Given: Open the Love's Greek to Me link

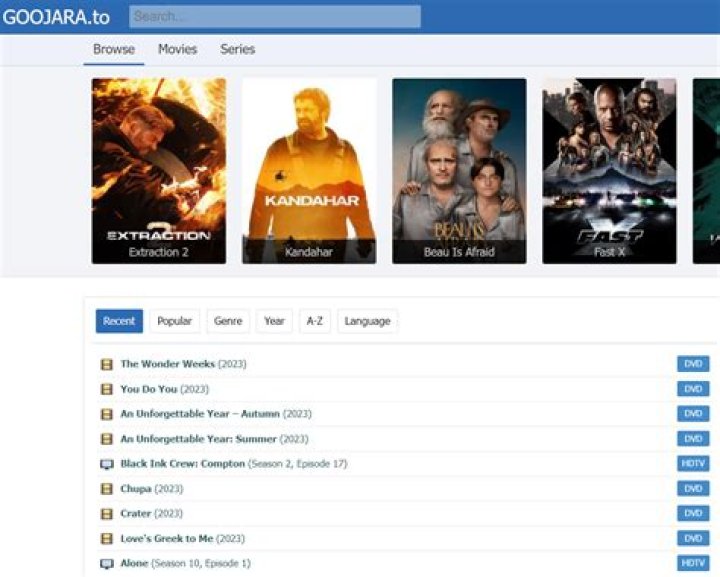Looking at the screenshot, I should click(x=167, y=539).
